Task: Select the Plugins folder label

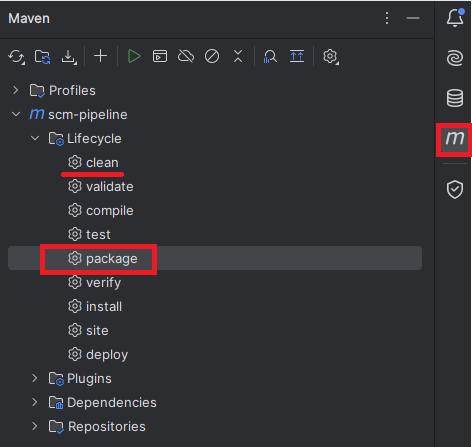Action: [x=89, y=379]
